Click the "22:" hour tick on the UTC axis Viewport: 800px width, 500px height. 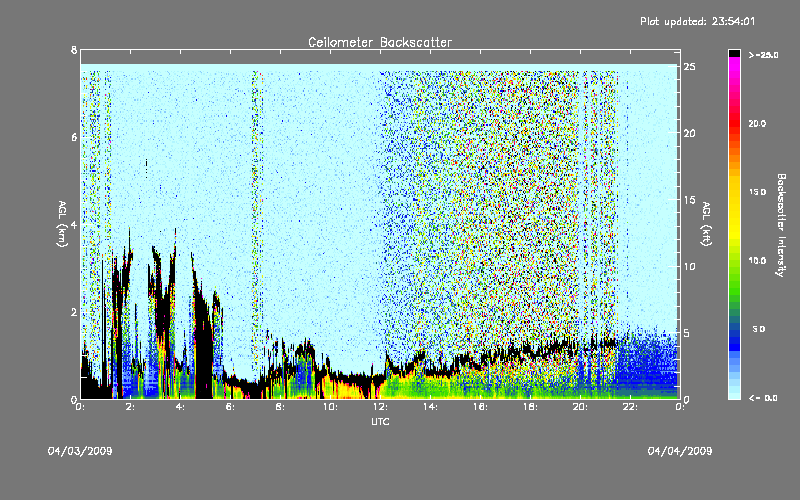pyautogui.click(x=630, y=407)
